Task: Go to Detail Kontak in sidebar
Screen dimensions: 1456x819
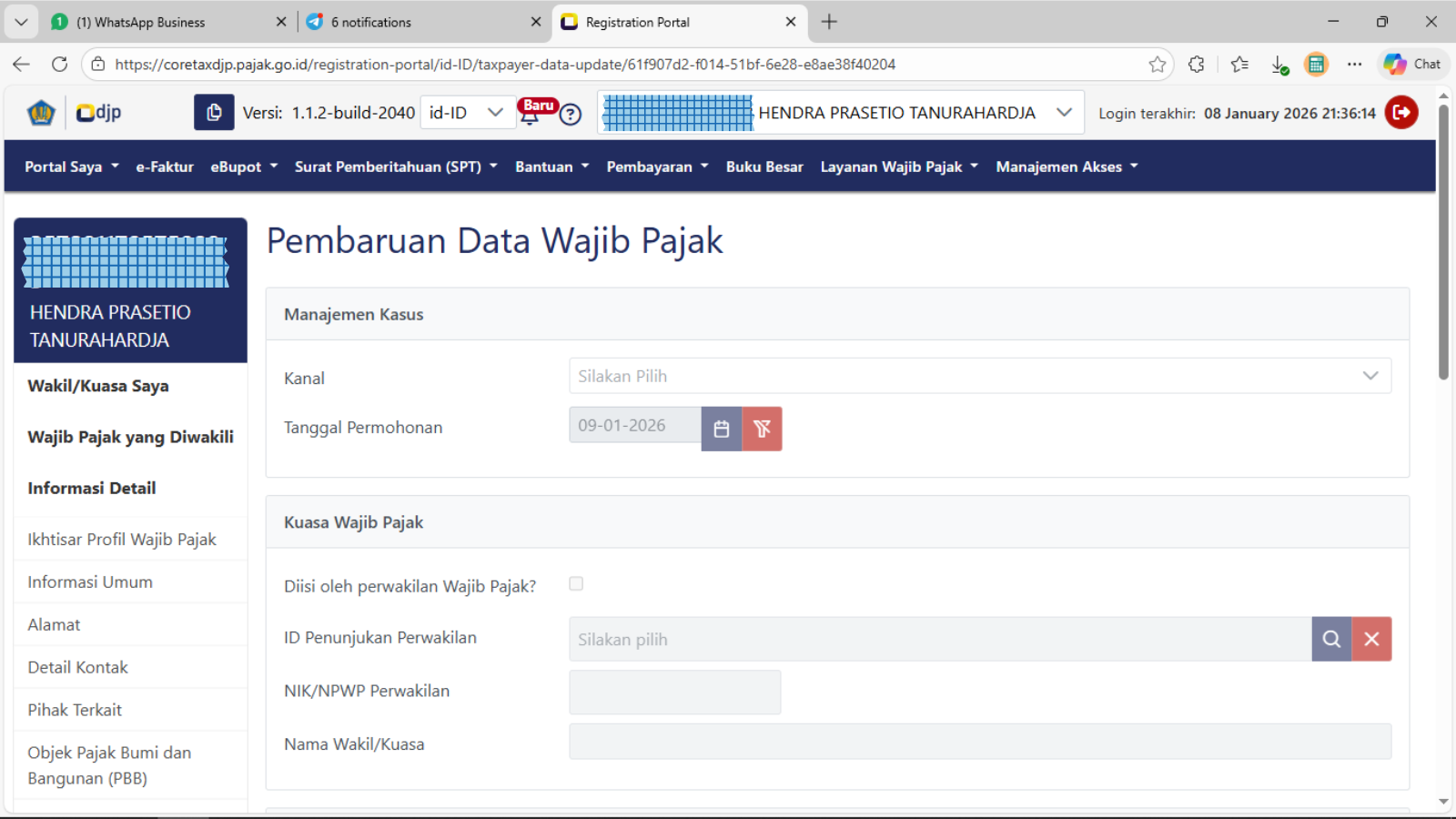Action: click(78, 667)
